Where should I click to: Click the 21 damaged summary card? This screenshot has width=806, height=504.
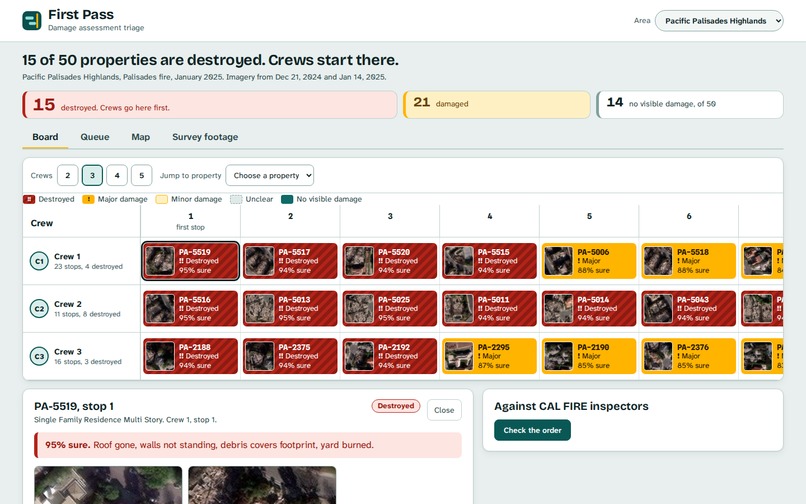[x=497, y=104]
